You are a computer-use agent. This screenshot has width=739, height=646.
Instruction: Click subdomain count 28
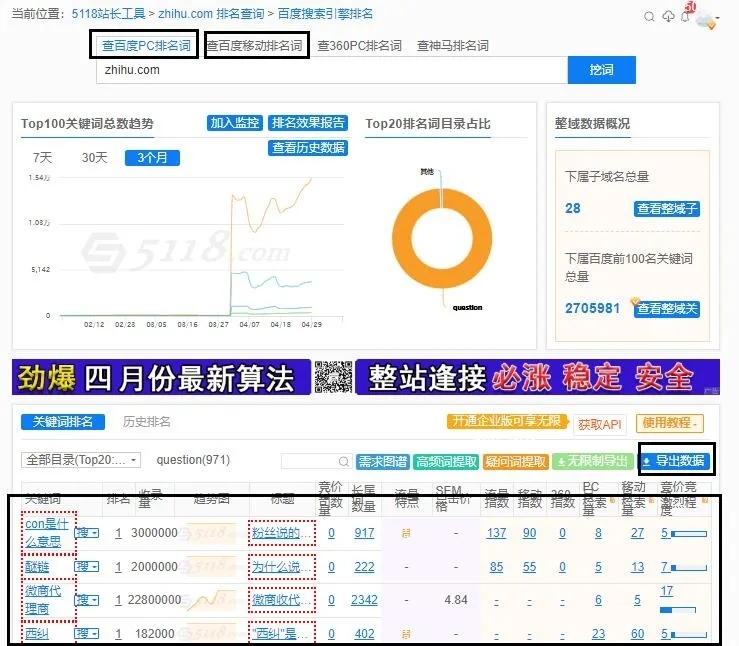(573, 208)
